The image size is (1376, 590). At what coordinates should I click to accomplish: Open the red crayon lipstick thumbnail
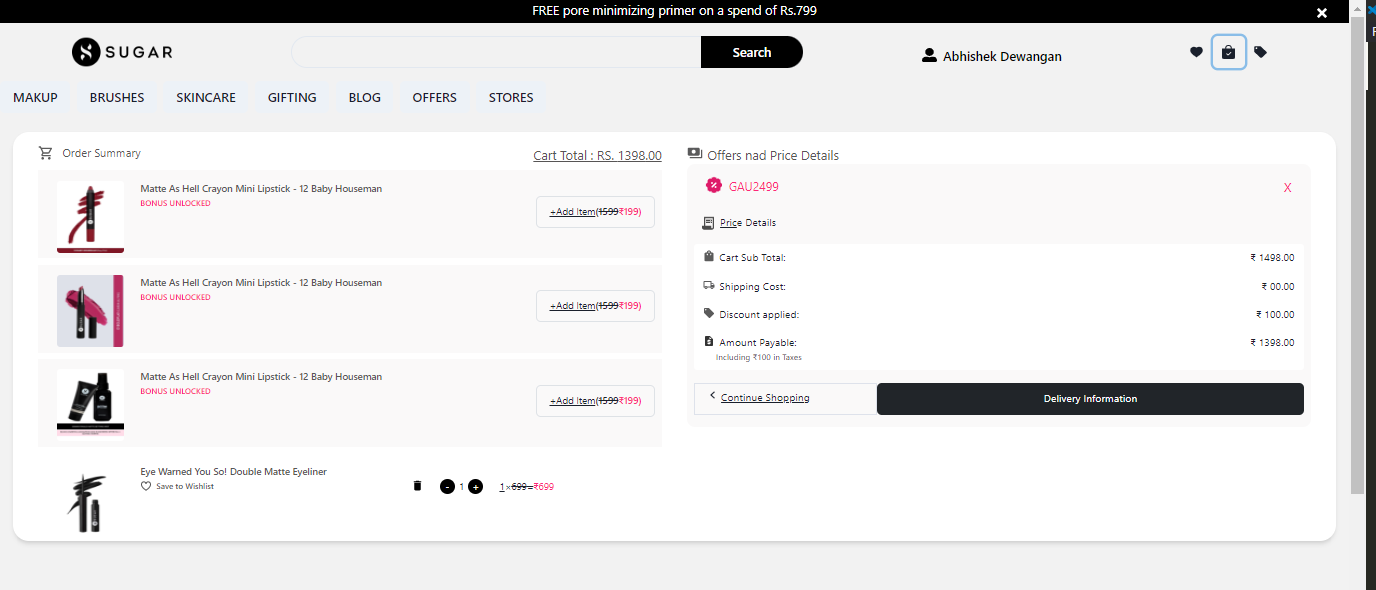[90, 216]
